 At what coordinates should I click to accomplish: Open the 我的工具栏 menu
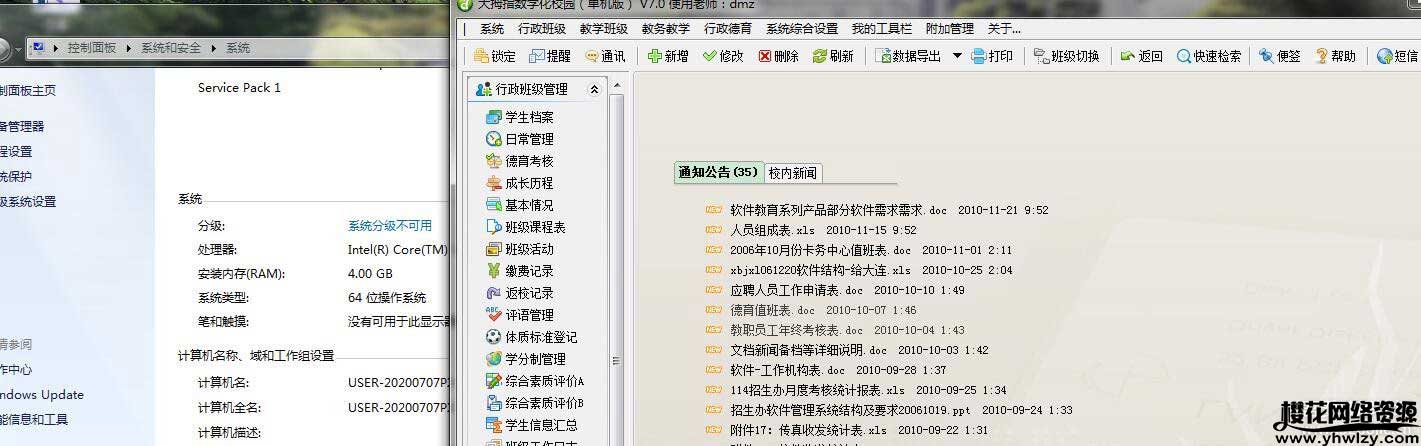pyautogui.click(x=882, y=29)
